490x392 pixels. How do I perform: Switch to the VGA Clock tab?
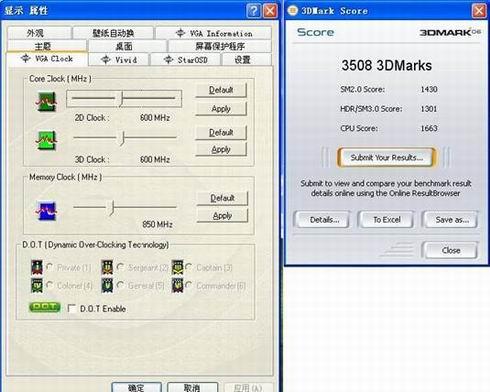47,59
